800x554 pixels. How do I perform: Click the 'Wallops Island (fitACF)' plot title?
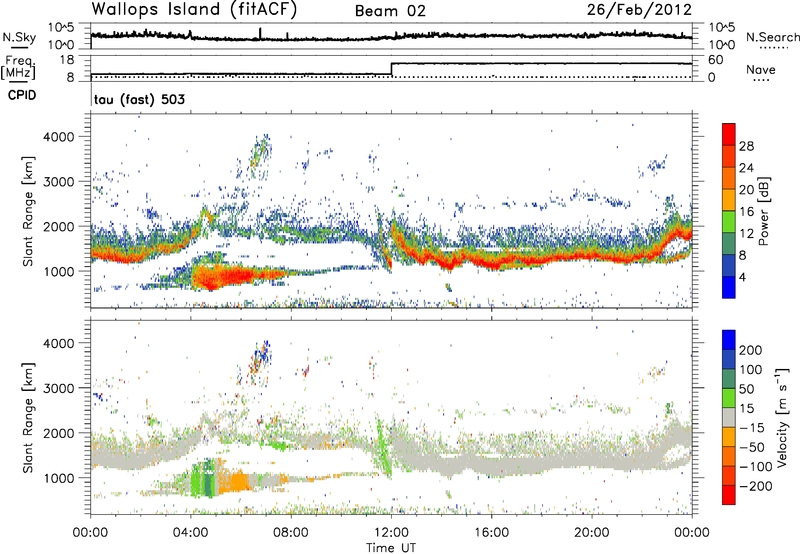point(194,10)
